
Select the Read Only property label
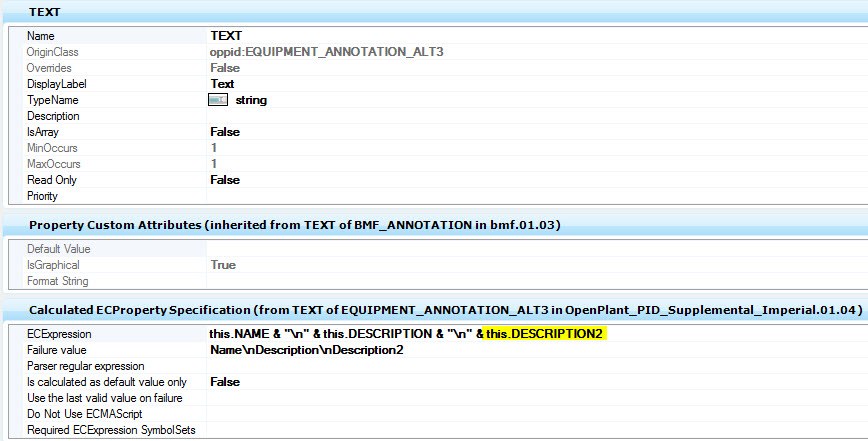tap(51, 180)
